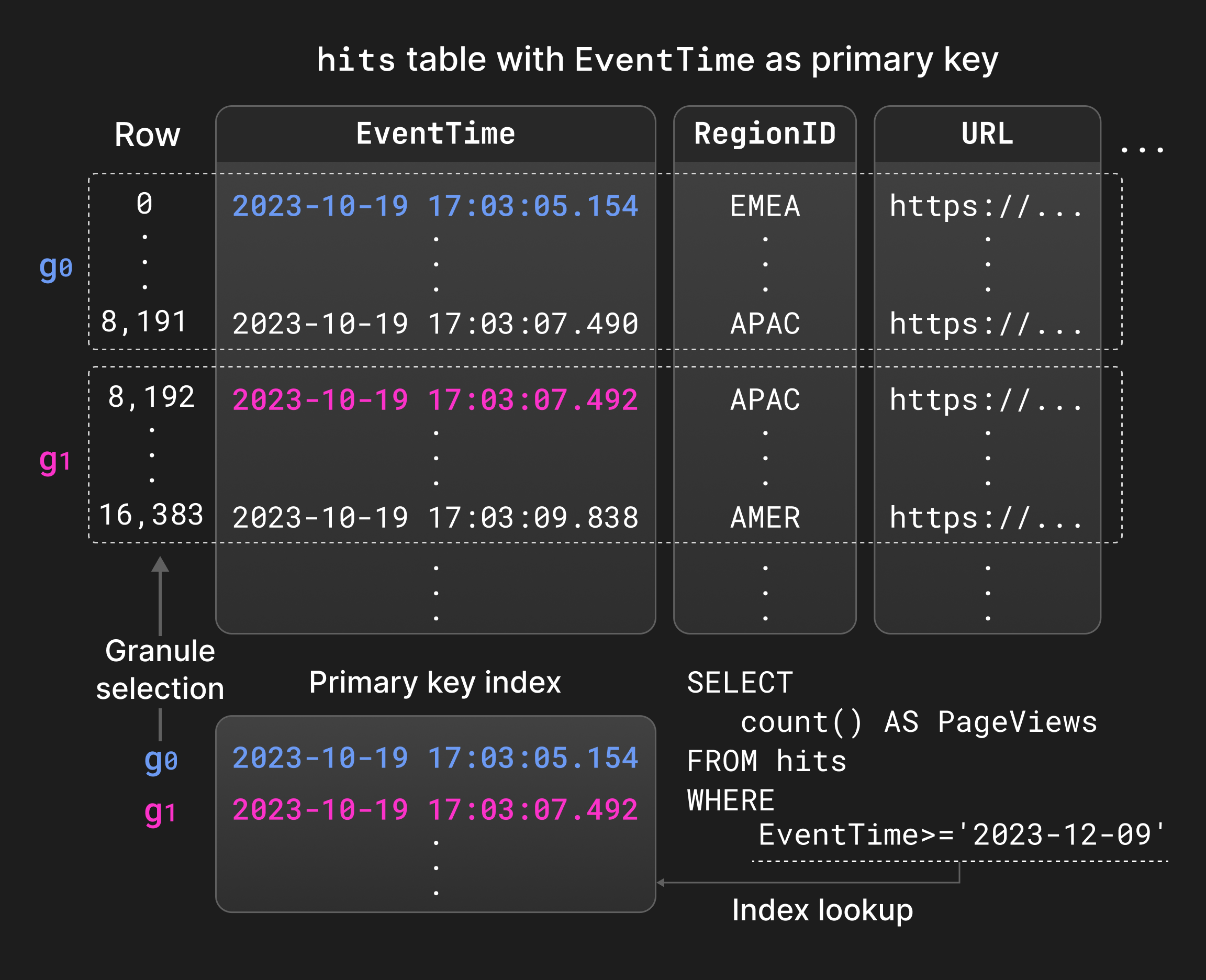This screenshot has height=980, width=1206.
Task: Click the blue g0 granule label beside table
Action: pyautogui.click(x=55, y=267)
